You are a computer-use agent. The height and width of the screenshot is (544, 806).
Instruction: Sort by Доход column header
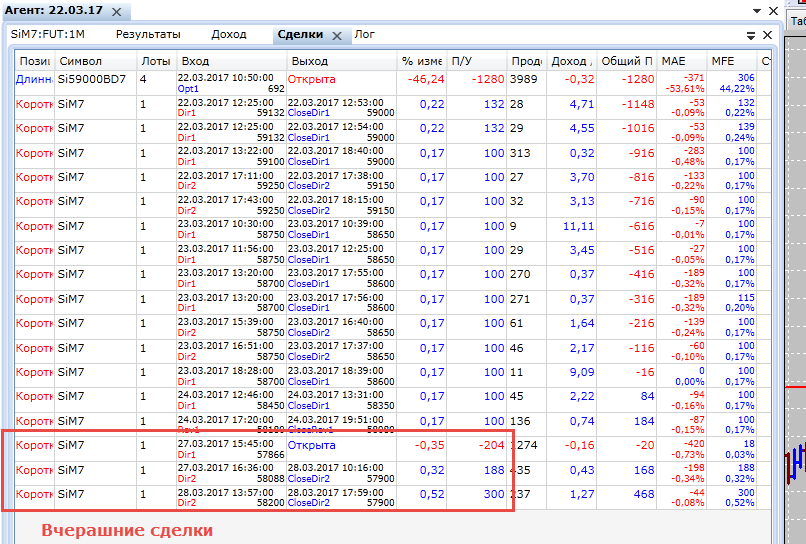point(572,61)
